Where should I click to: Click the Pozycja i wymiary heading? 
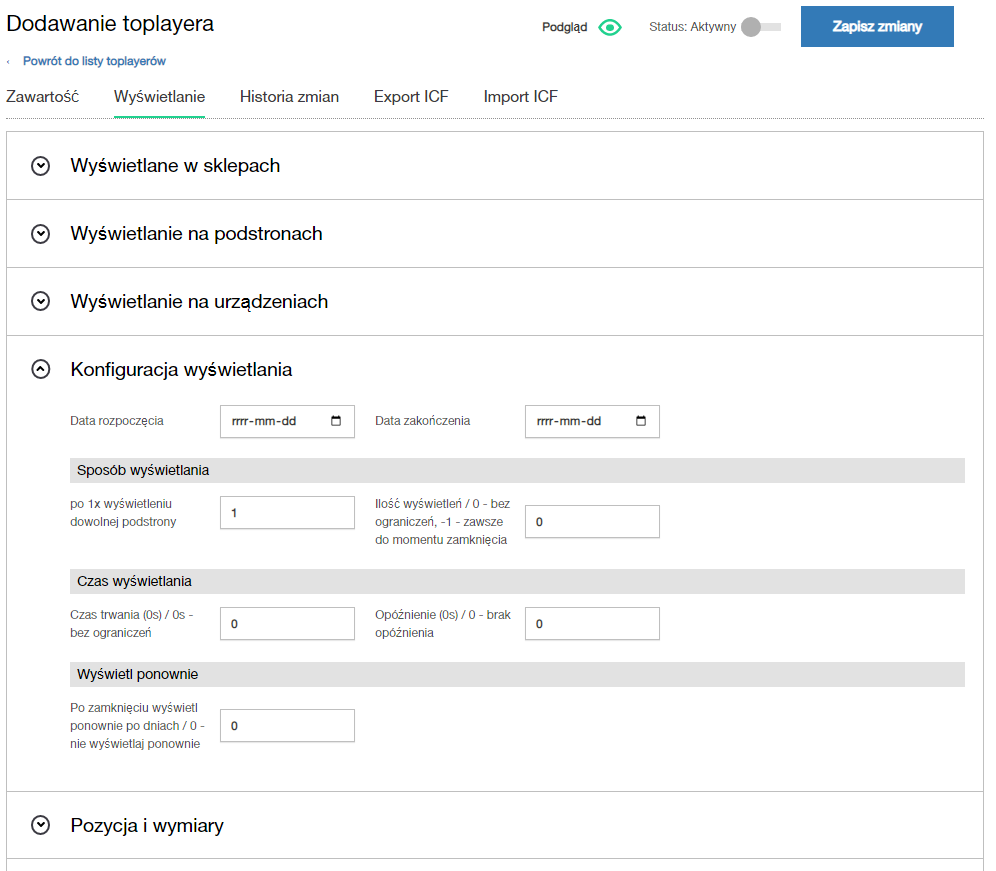click(147, 825)
